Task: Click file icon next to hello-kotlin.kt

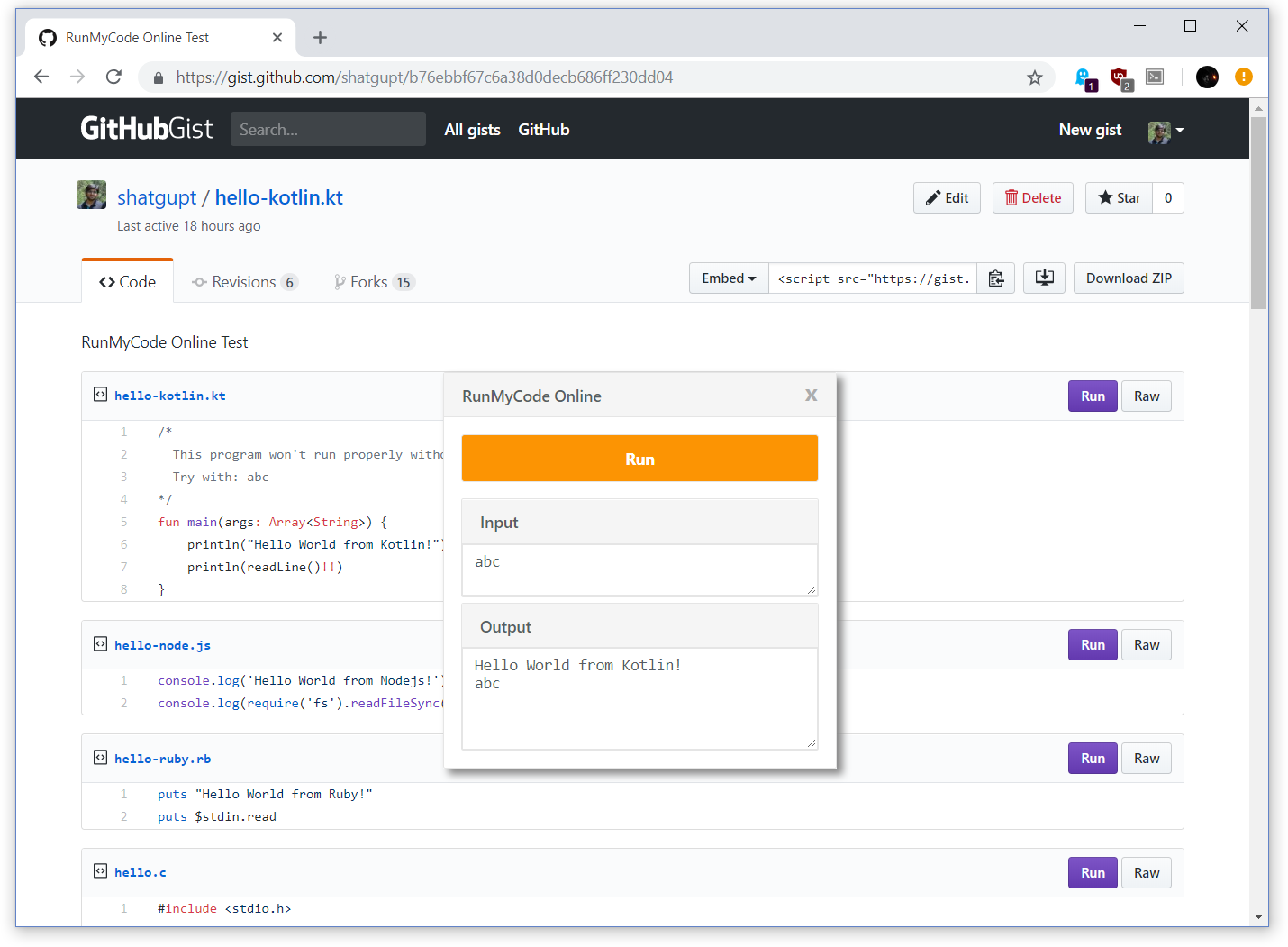Action: pos(100,395)
